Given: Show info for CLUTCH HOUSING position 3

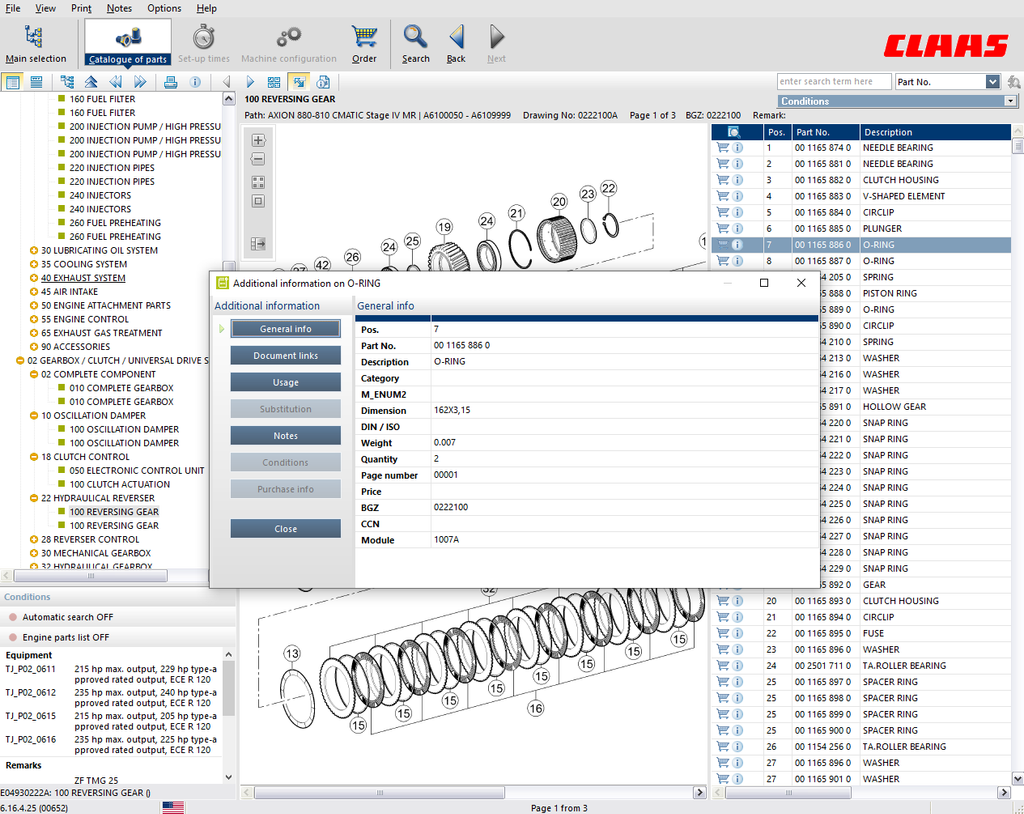Looking at the screenshot, I should coord(737,180).
